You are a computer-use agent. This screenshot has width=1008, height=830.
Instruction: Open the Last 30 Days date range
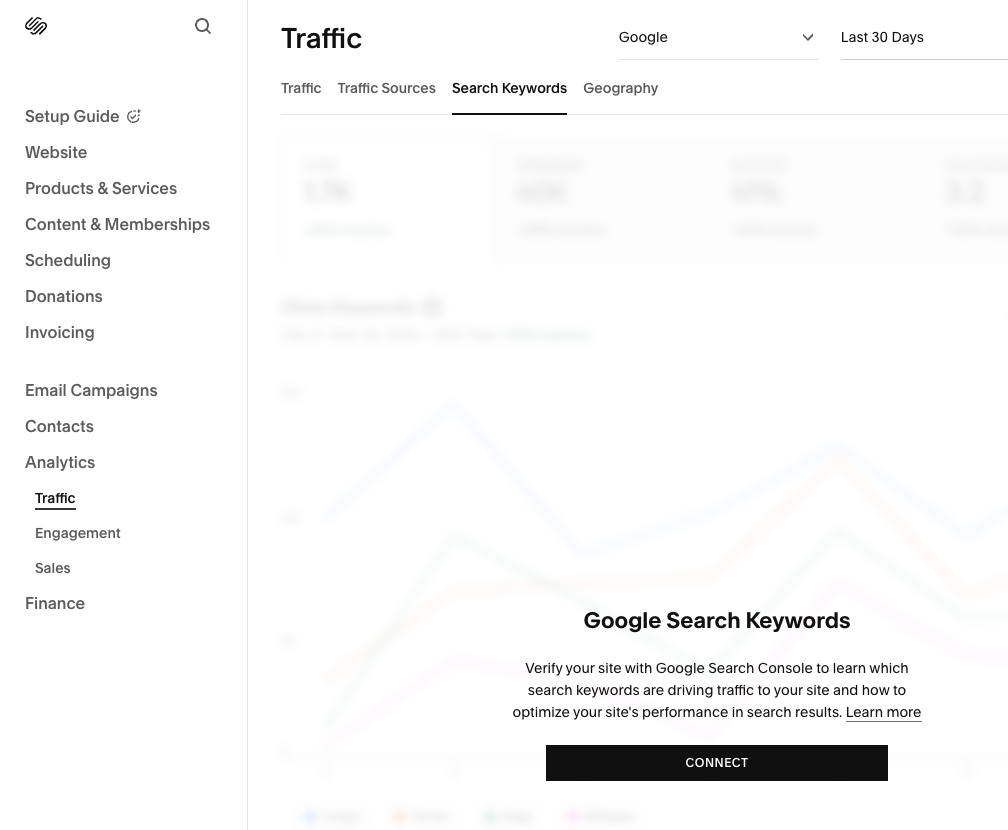point(924,37)
